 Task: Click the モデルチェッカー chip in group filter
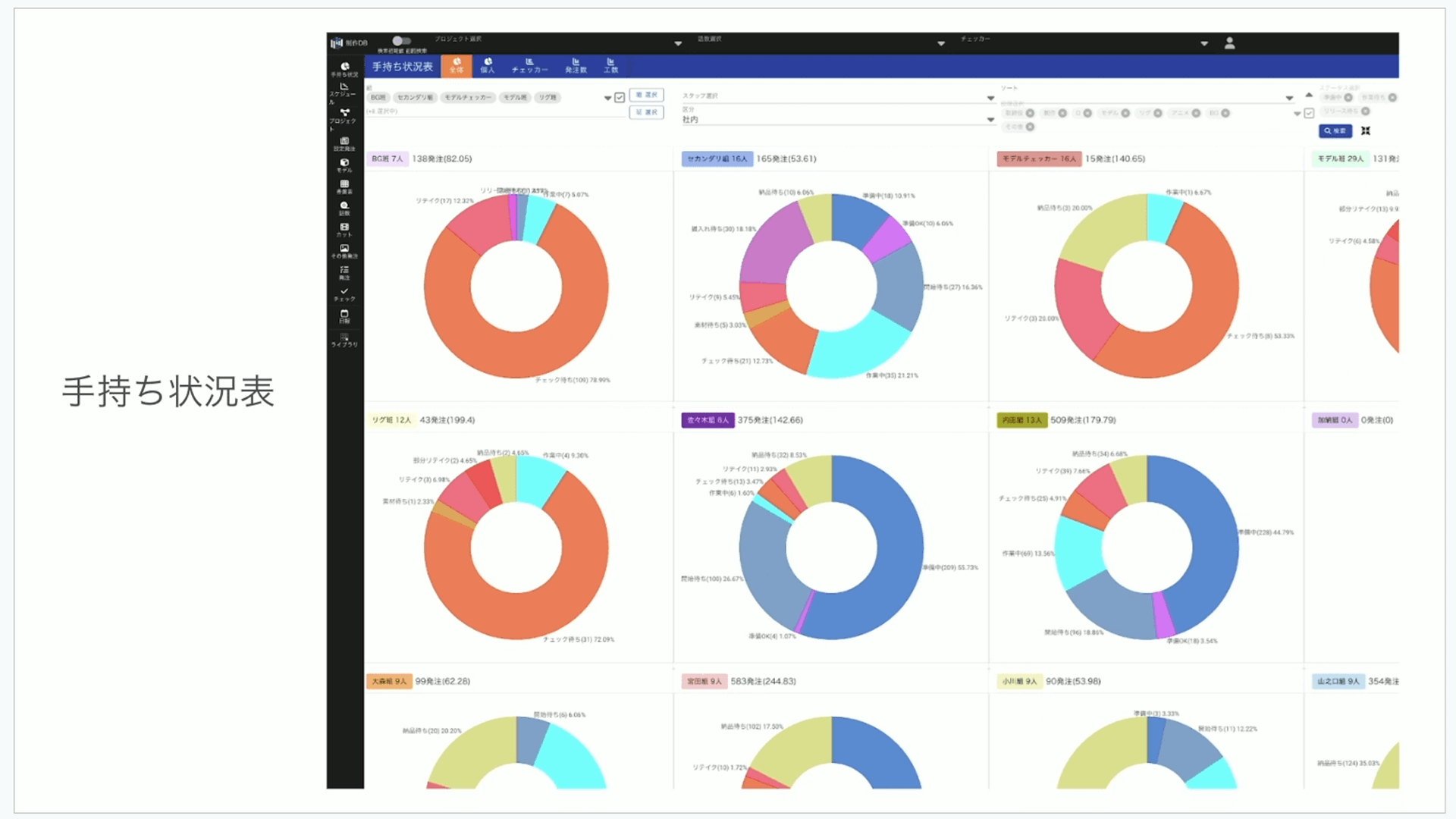[x=468, y=98]
